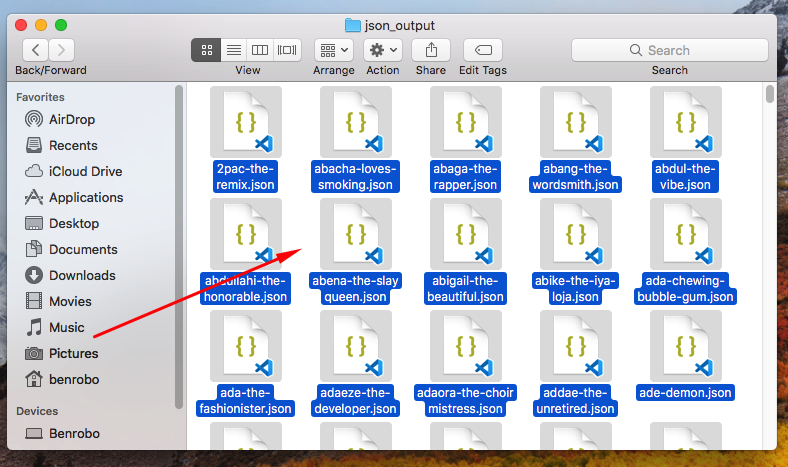Image resolution: width=788 pixels, height=467 pixels.
Task: Select the abang-the-wordsmith.json file icon
Action: [576, 122]
